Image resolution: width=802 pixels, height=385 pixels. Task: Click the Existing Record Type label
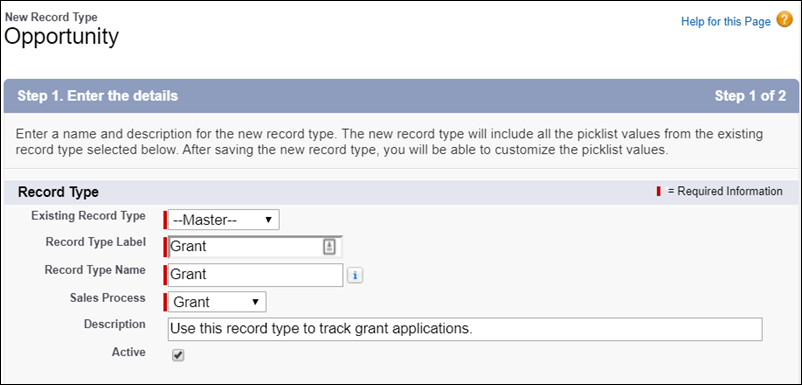[x=88, y=216]
